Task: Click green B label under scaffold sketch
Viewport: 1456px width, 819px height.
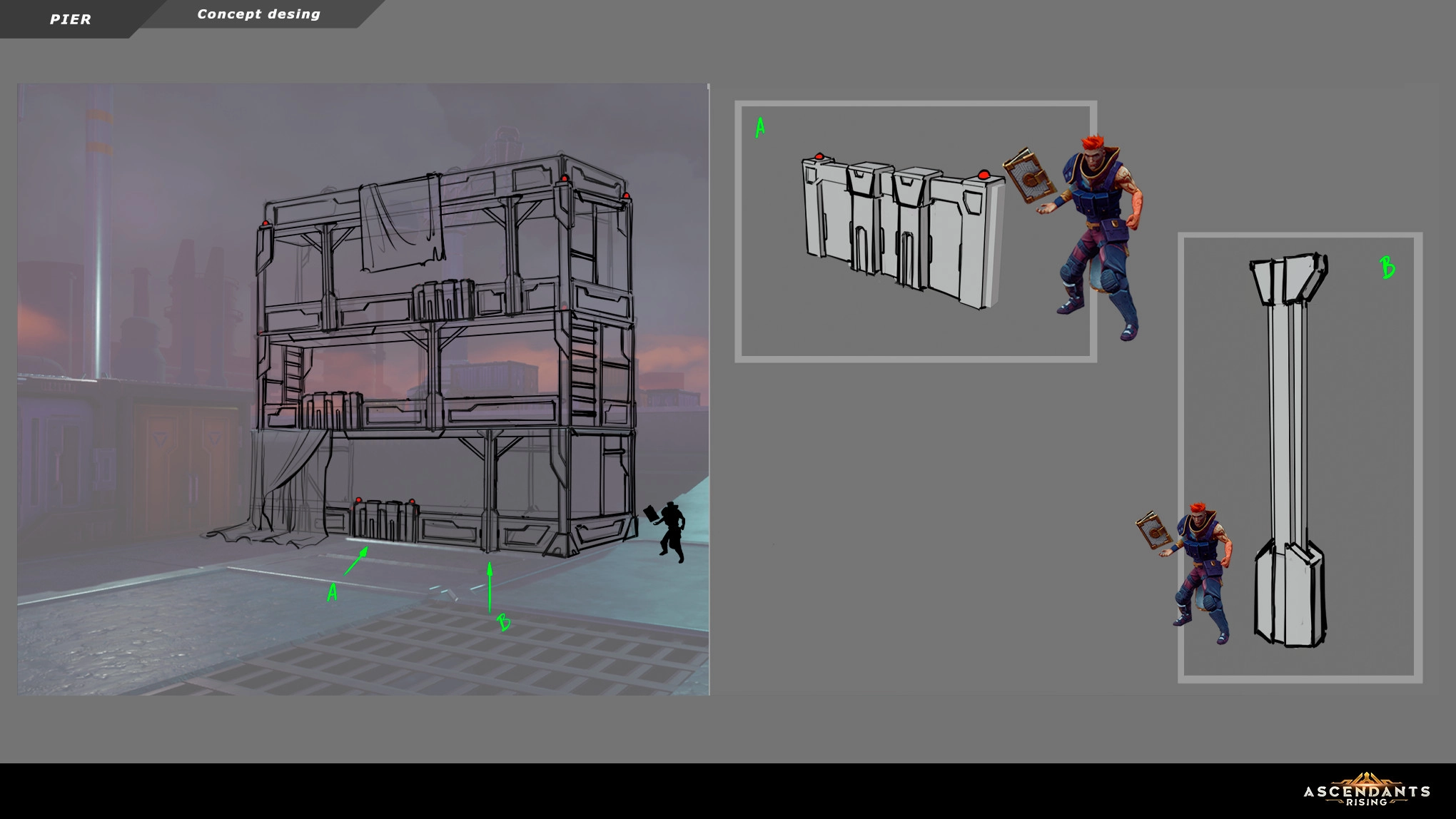Action: point(504,622)
